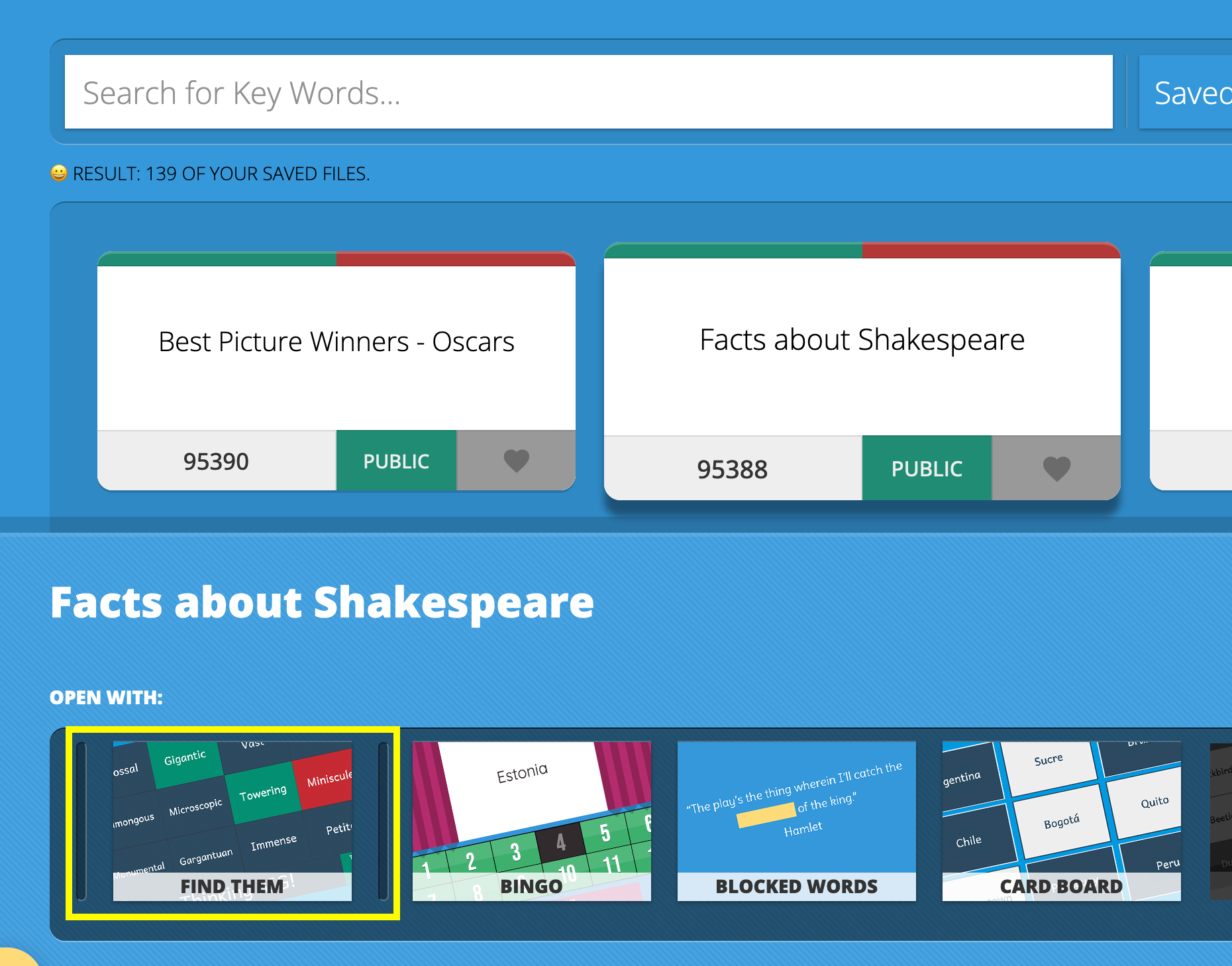
Task: Click the result count text of saved files
Action: [x=221, y=174]
